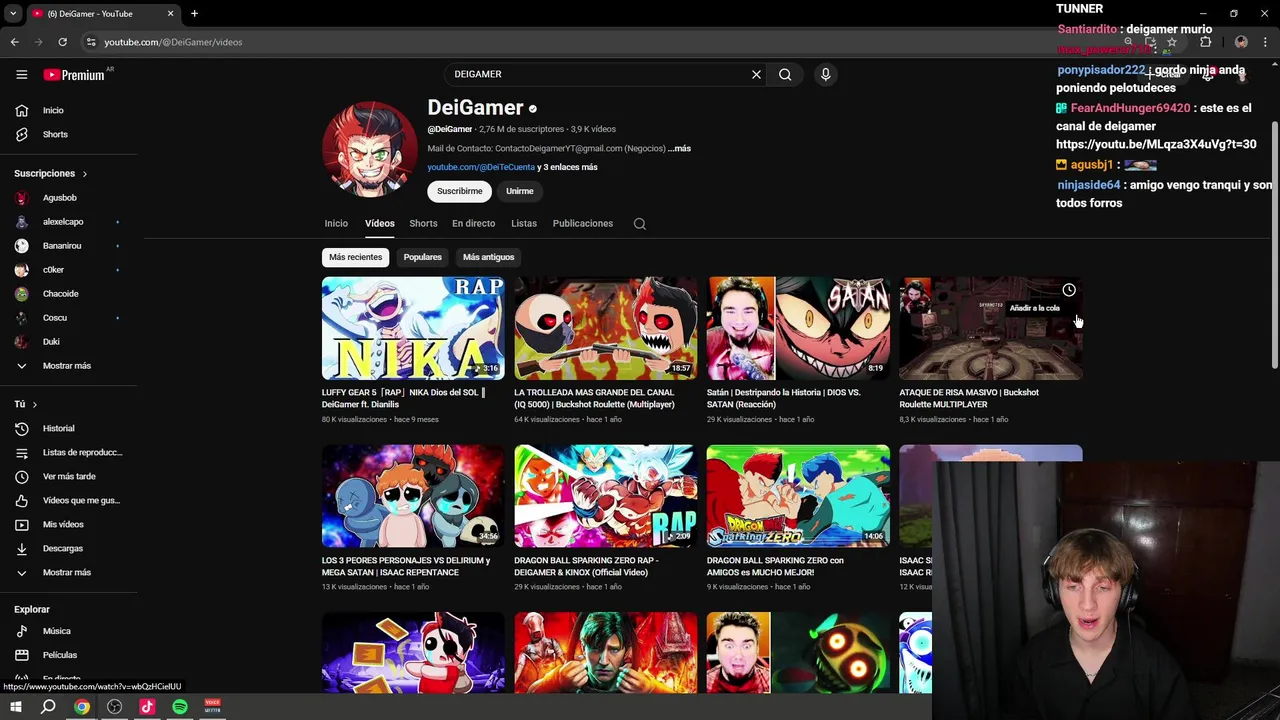Switch to the channel Inicio tab

336,223
